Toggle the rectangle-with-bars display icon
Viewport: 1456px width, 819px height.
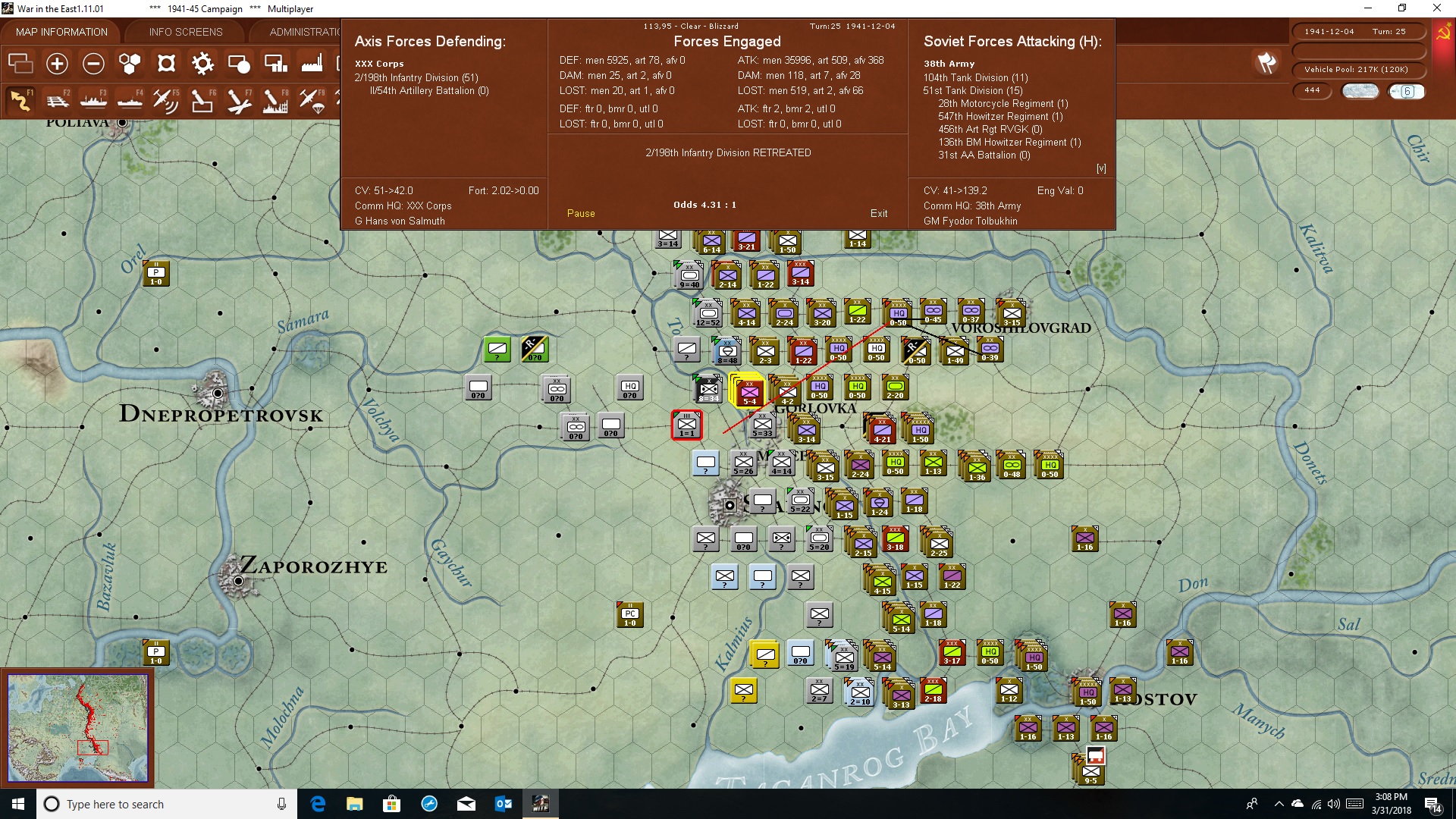click(x=275, y=64)
